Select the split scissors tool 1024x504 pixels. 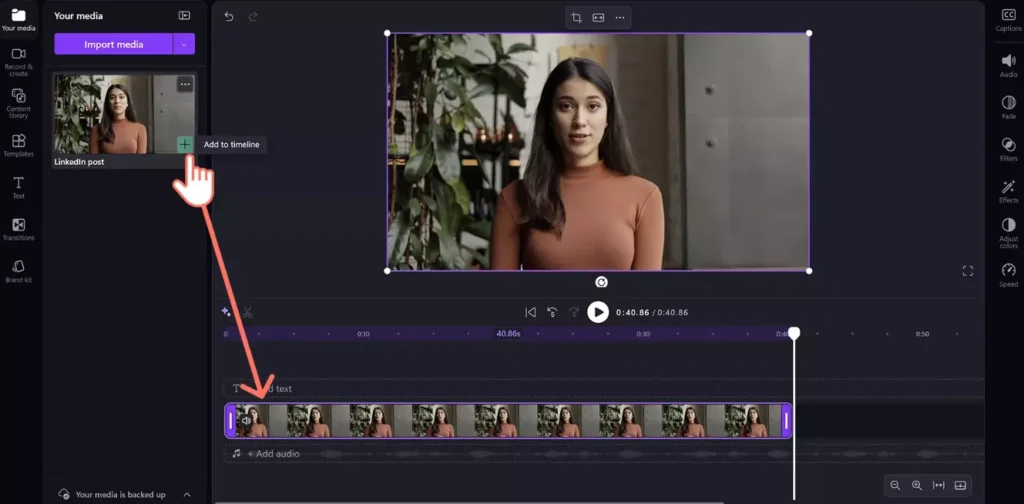coord(247,312)
